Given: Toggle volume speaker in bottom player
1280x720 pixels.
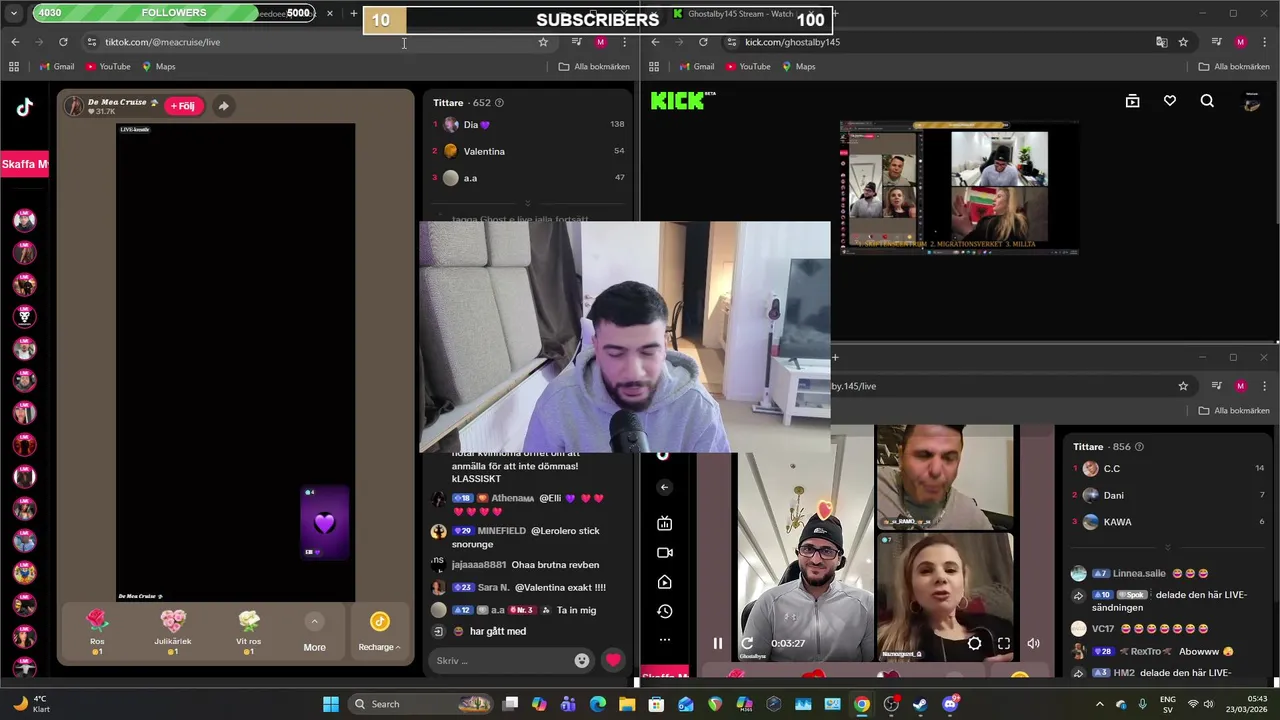Looking at the screenshot, I should (1033, 644).
